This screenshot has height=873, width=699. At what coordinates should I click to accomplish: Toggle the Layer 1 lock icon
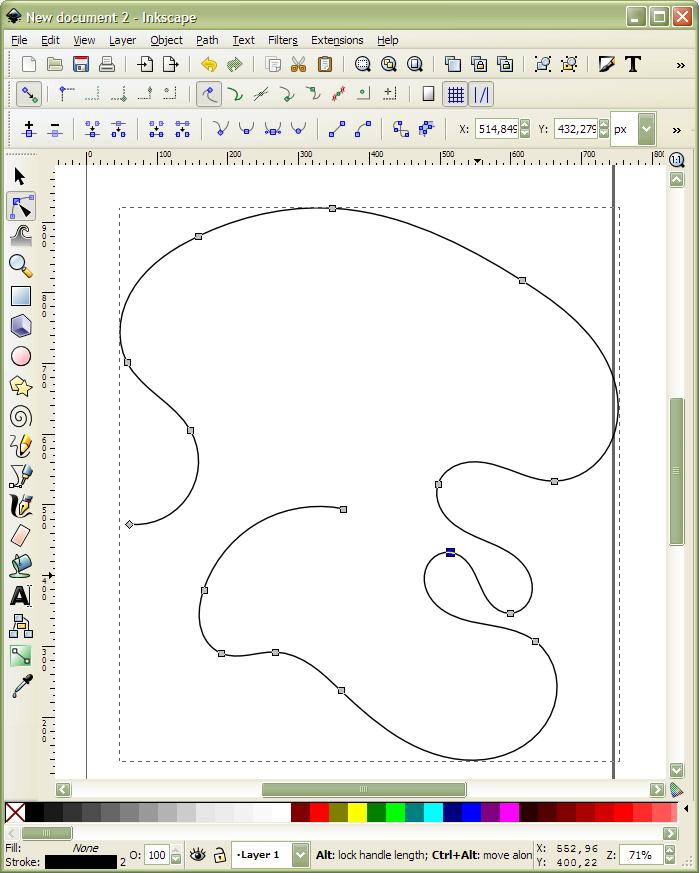point(219,855)
